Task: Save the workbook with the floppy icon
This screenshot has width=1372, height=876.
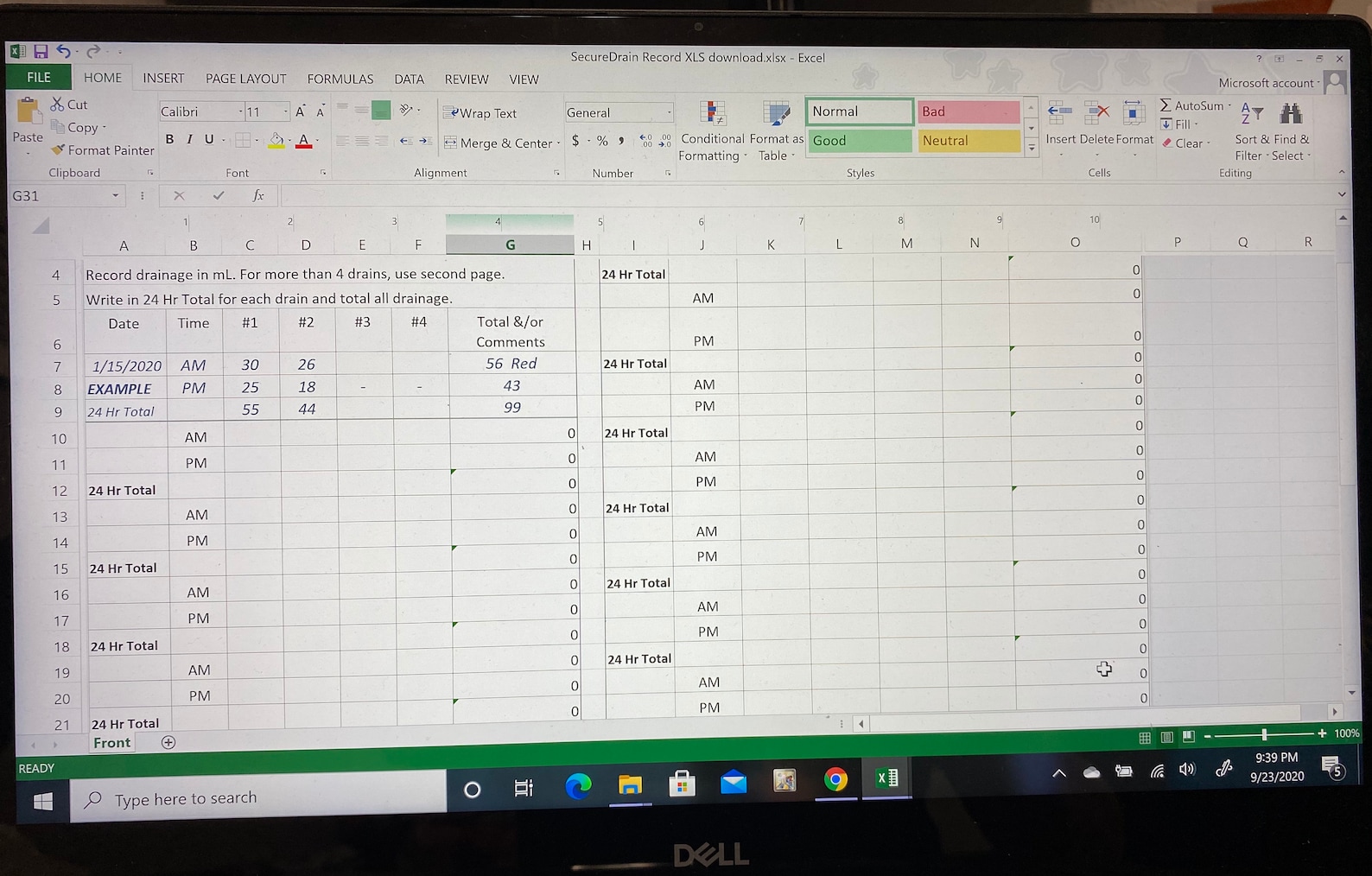Action: click(41, 53)
